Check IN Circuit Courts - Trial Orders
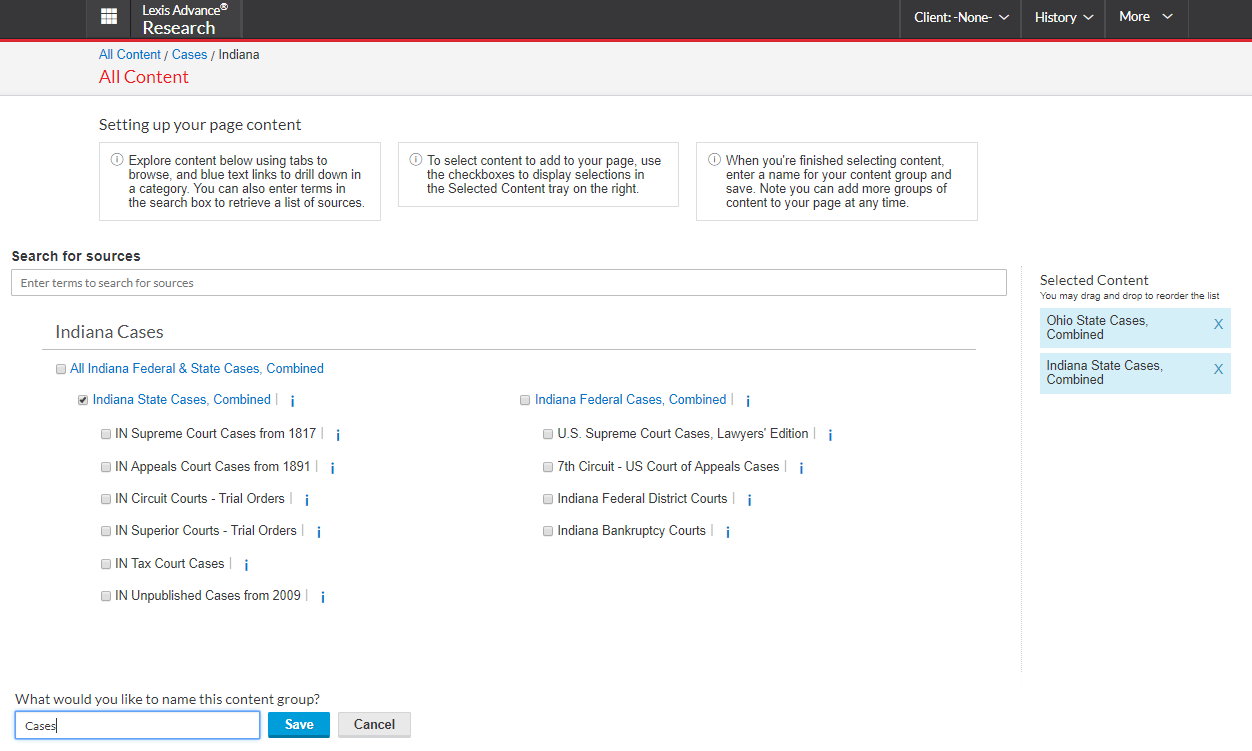 tap(106, 499)
